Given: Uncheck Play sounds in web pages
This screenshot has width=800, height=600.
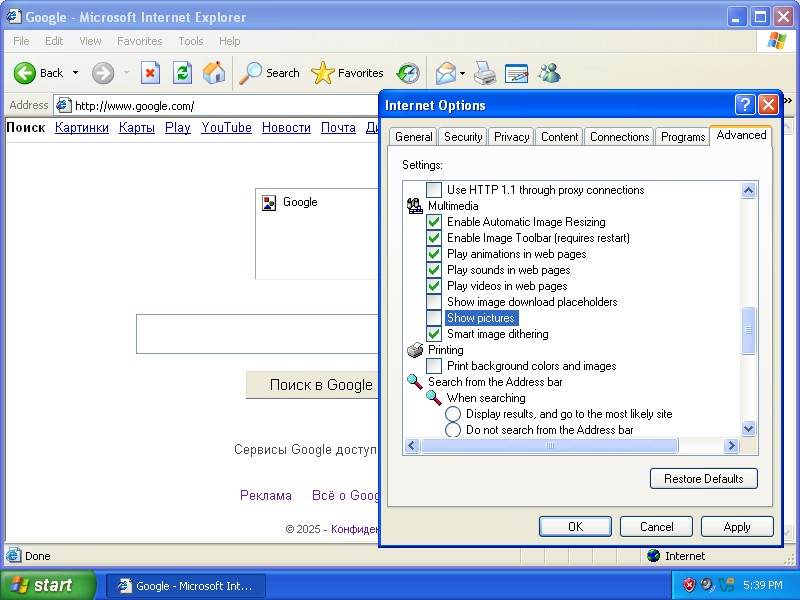Looking at the screenshot, I should tap(434, 270).
